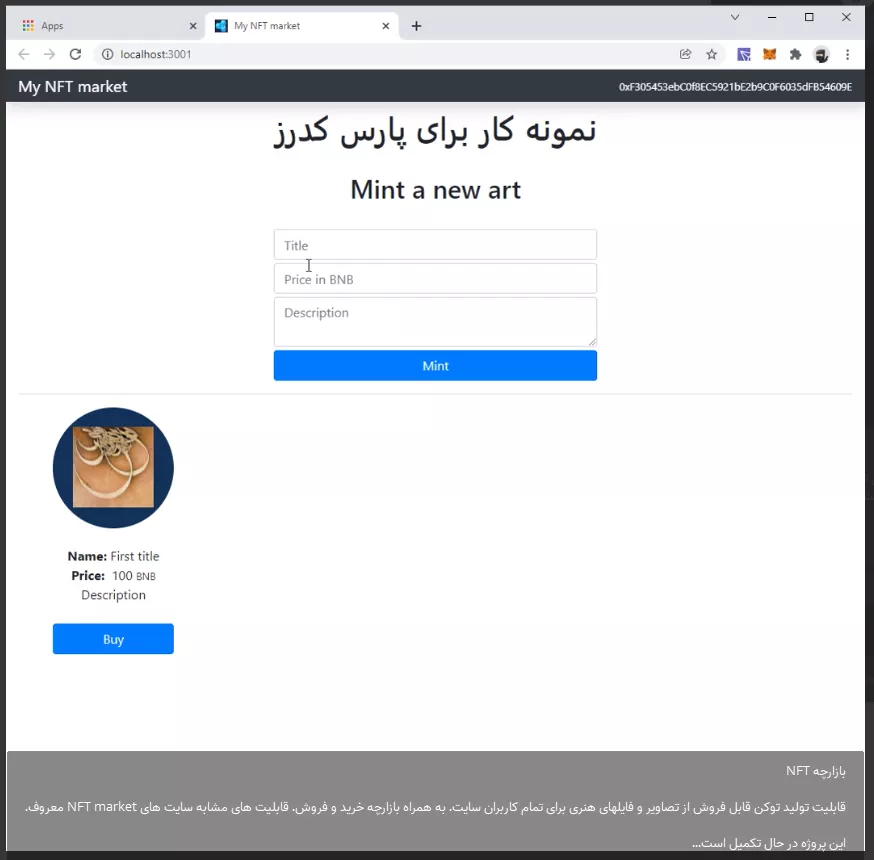This screenshot has height=860, width=874.
Task: Click the browser forward arrow
Action: coord(49,54)
